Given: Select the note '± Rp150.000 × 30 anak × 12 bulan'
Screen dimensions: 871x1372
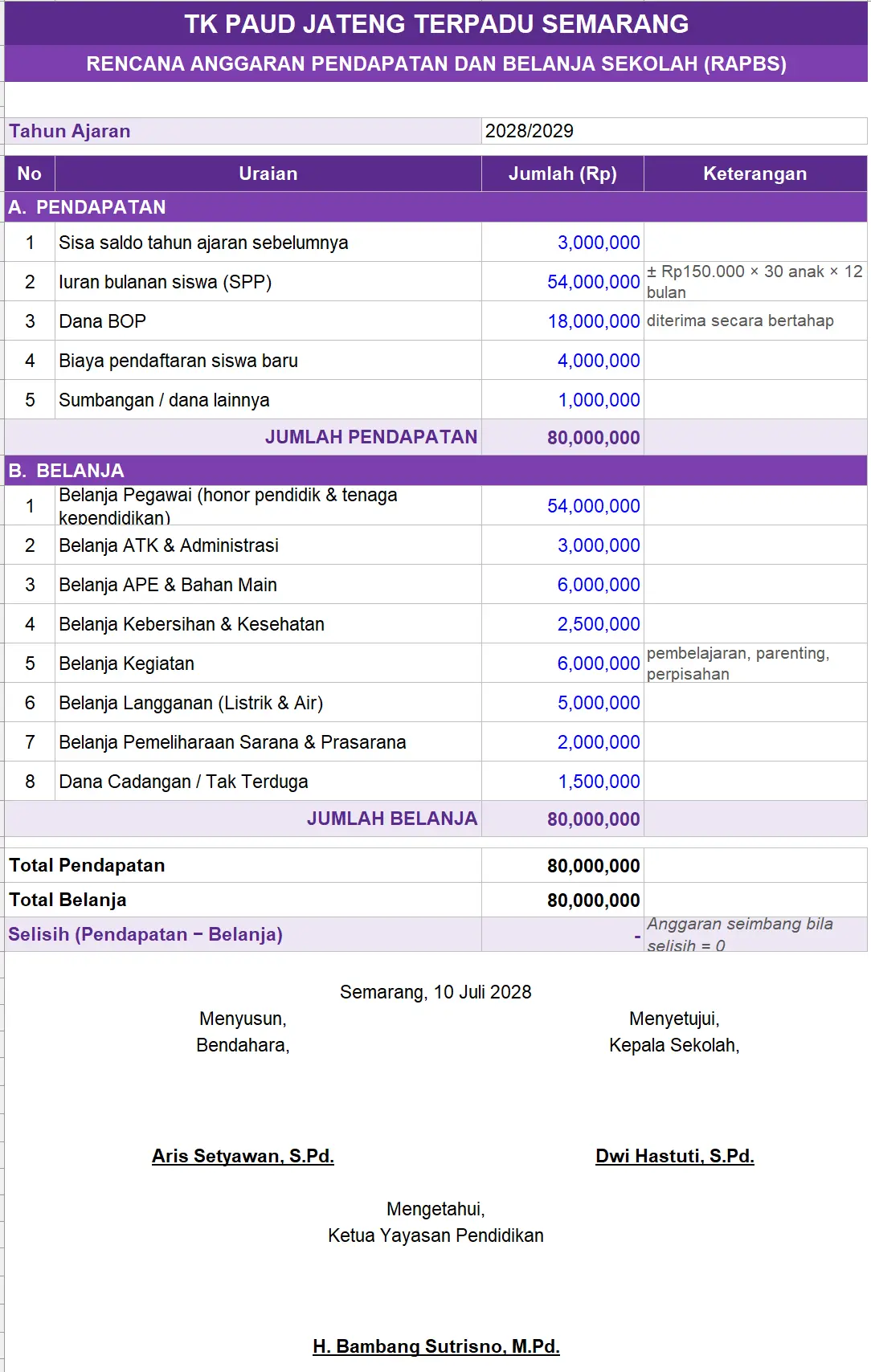Looking at the screenshot, I should [x=755, y=282].
